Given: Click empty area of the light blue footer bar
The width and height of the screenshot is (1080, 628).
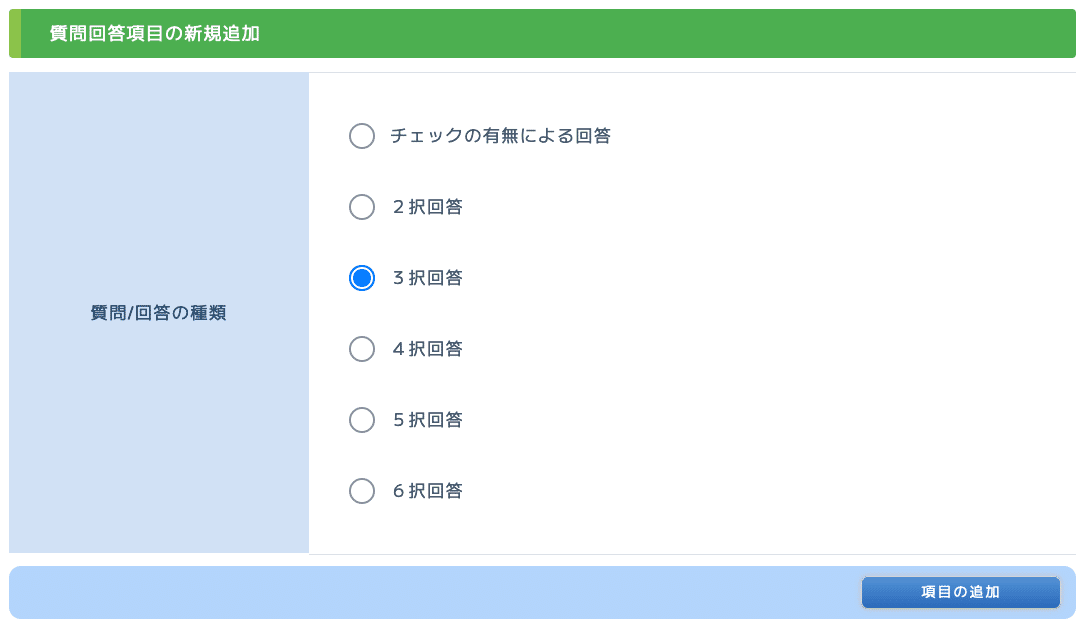Looking at the screenshot, I should [x=434, y=592].
